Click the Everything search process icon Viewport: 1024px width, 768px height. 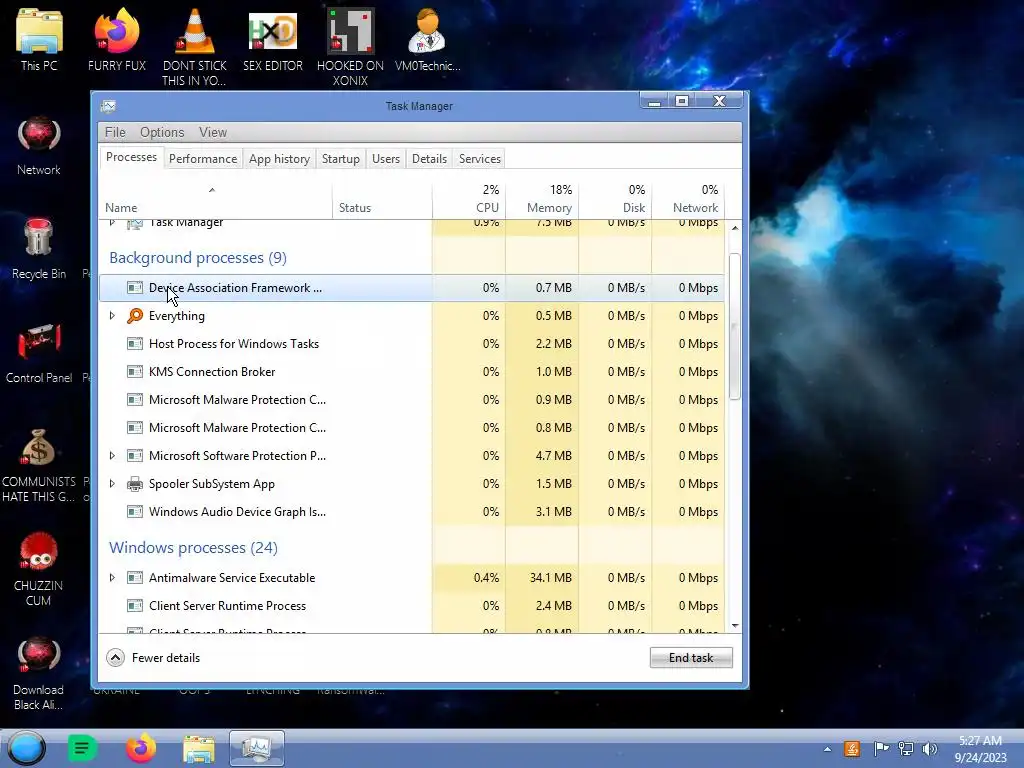[x=135, y=315]
